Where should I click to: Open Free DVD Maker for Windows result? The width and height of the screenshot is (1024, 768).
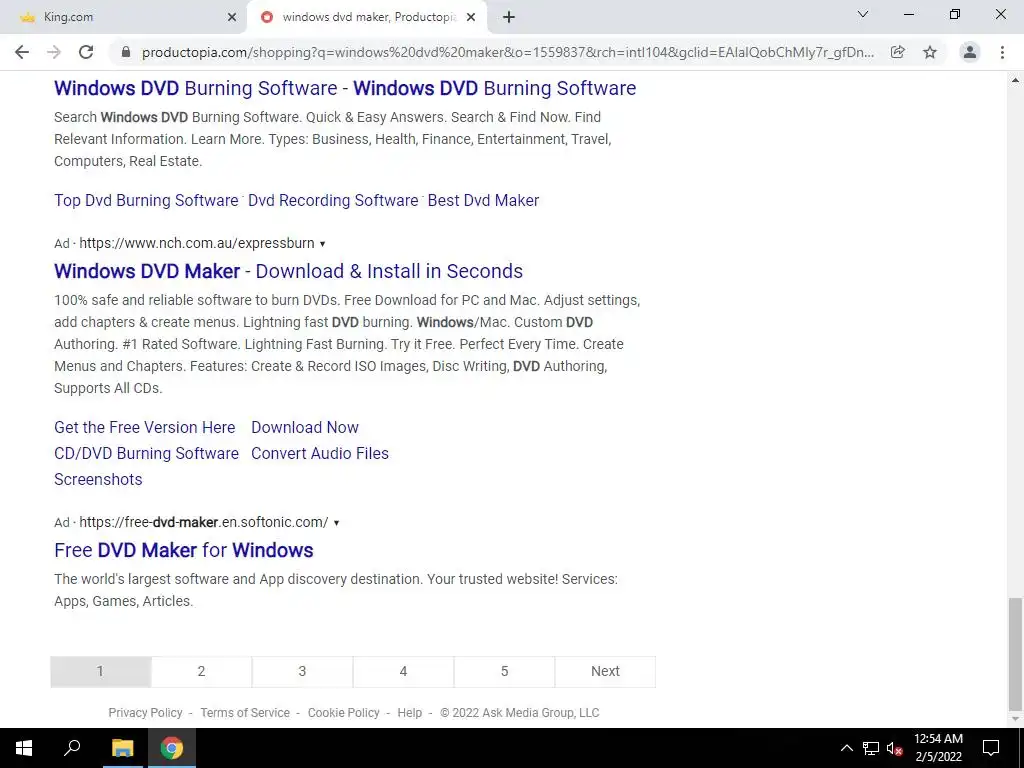(x=184, y=550)
